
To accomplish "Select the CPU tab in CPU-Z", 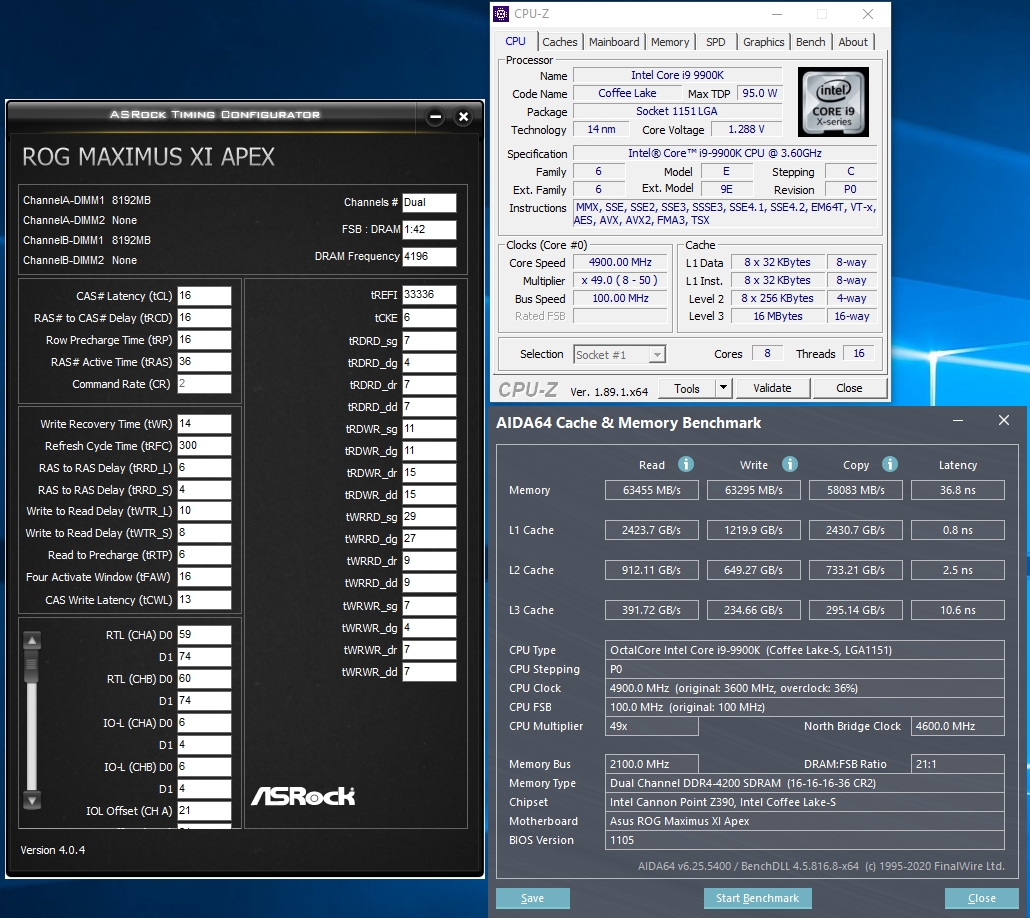I will 515,41.
